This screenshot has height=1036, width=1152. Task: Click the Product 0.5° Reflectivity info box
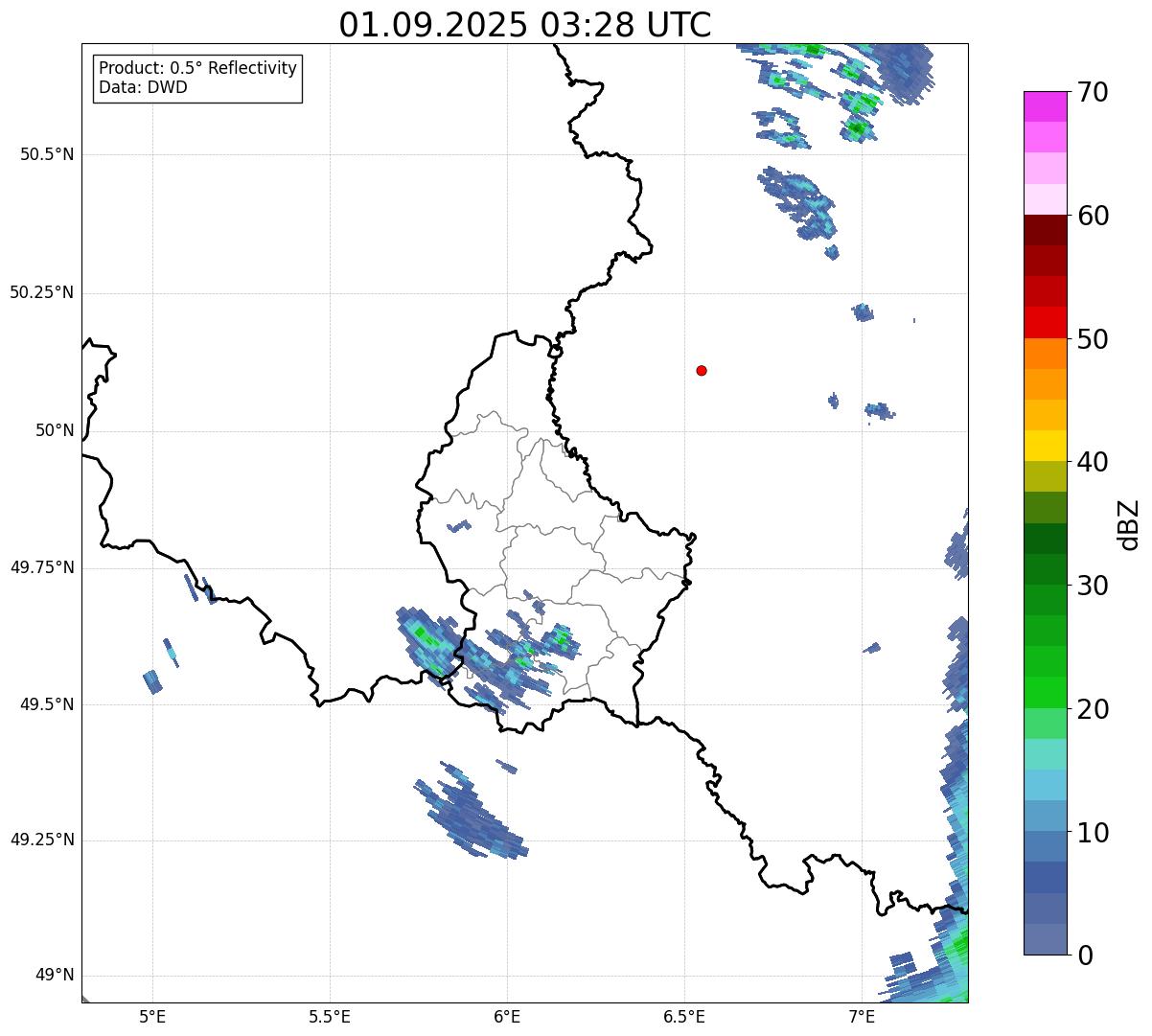(197, 79)
